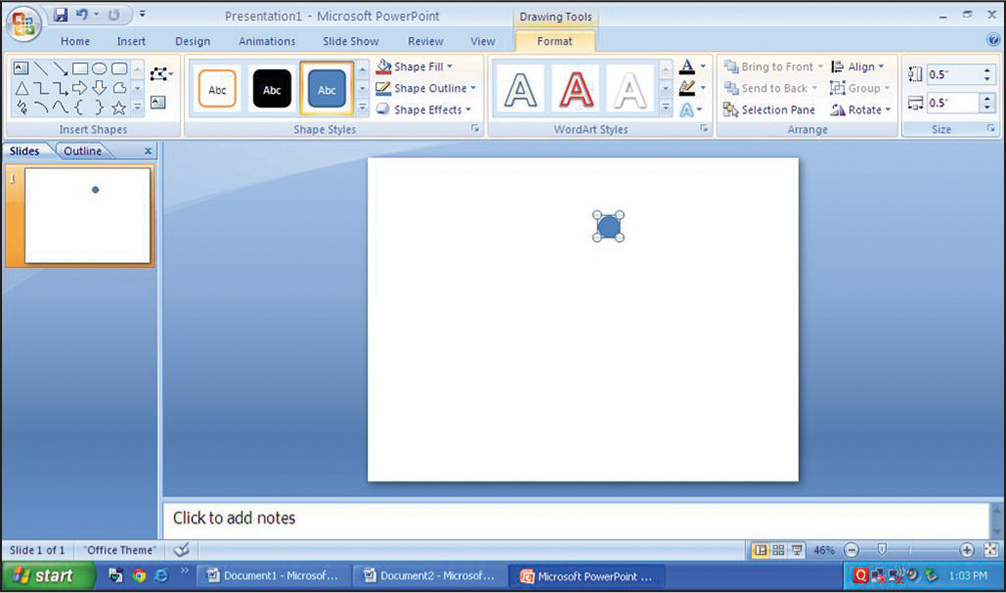
Task: Click the notes area to add notes
Action: coord(575,518)
